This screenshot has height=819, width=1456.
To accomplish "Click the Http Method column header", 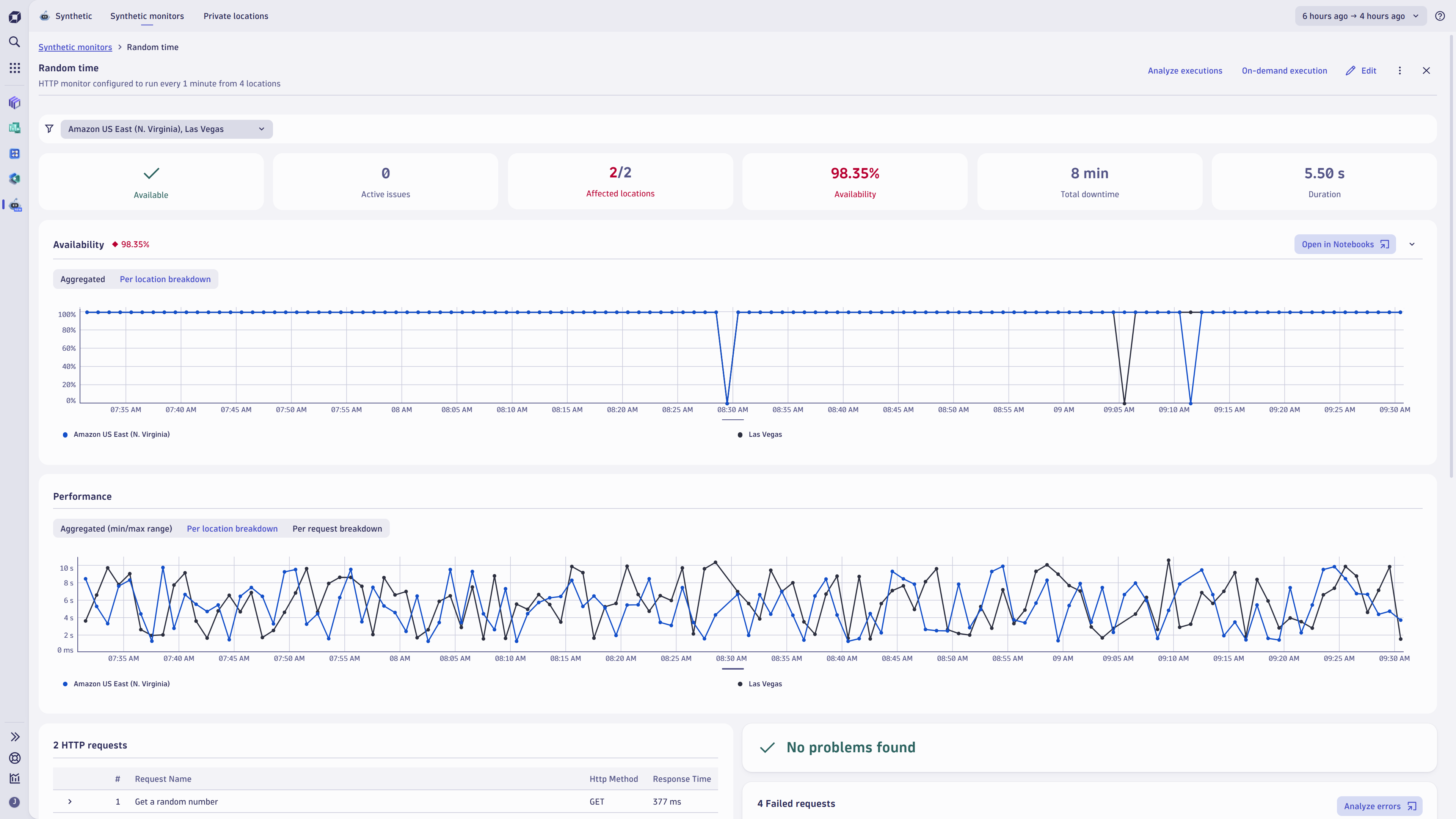I will [613, 779].
